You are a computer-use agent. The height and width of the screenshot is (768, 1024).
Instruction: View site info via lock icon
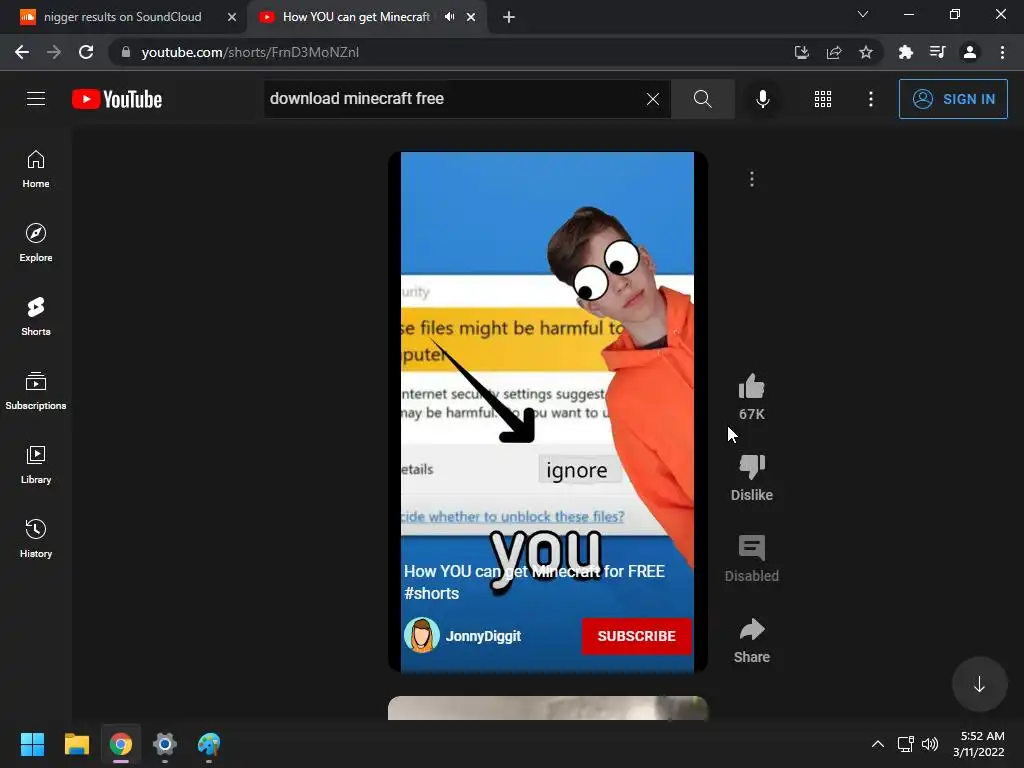pos(126,52)
